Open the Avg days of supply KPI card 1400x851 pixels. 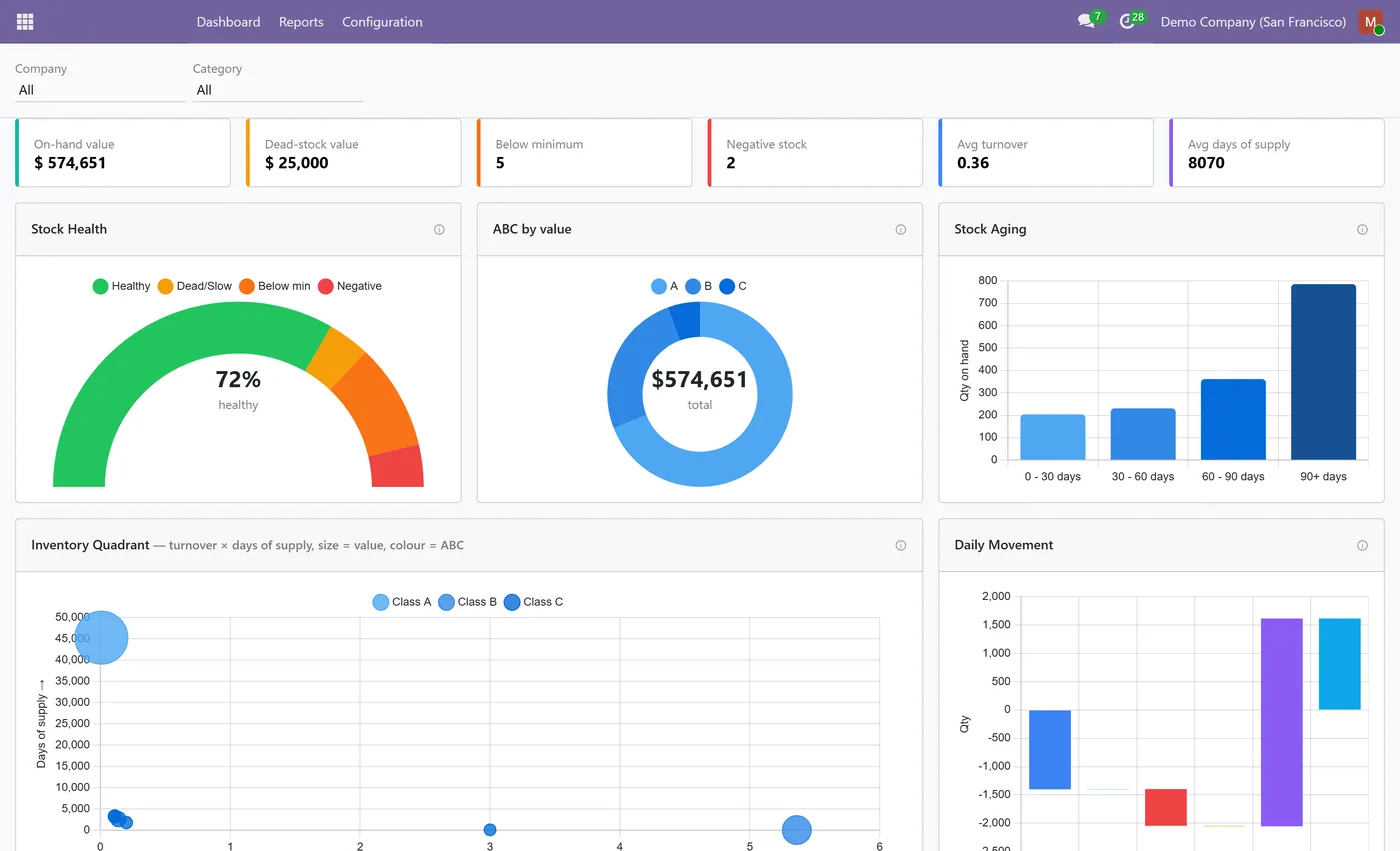pyautogui.click(x=1277, y=153)
